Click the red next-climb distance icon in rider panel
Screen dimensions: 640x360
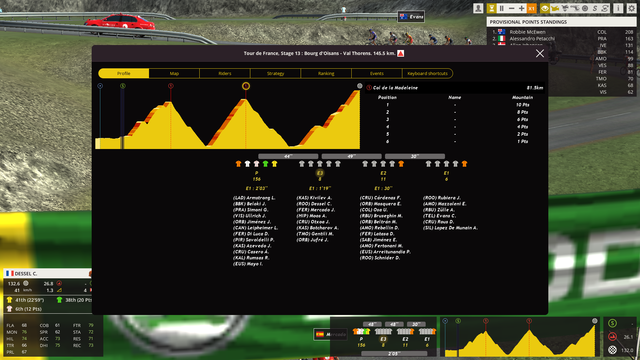(x=59, y=284)
